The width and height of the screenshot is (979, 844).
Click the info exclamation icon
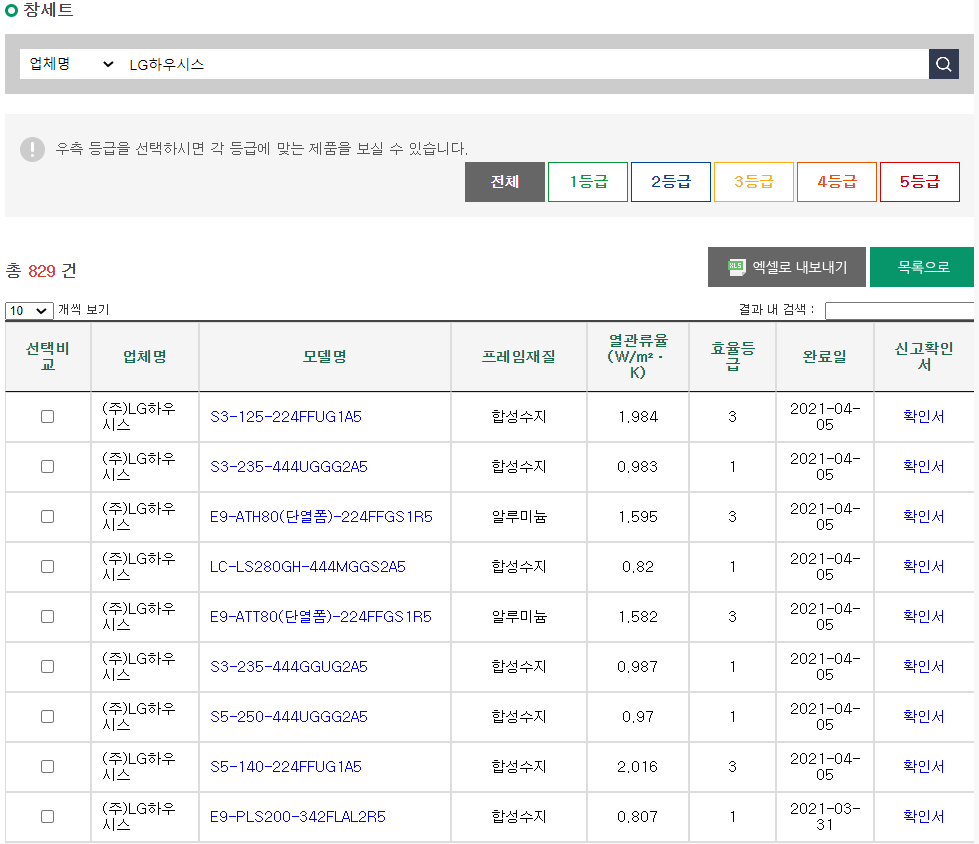32,149
